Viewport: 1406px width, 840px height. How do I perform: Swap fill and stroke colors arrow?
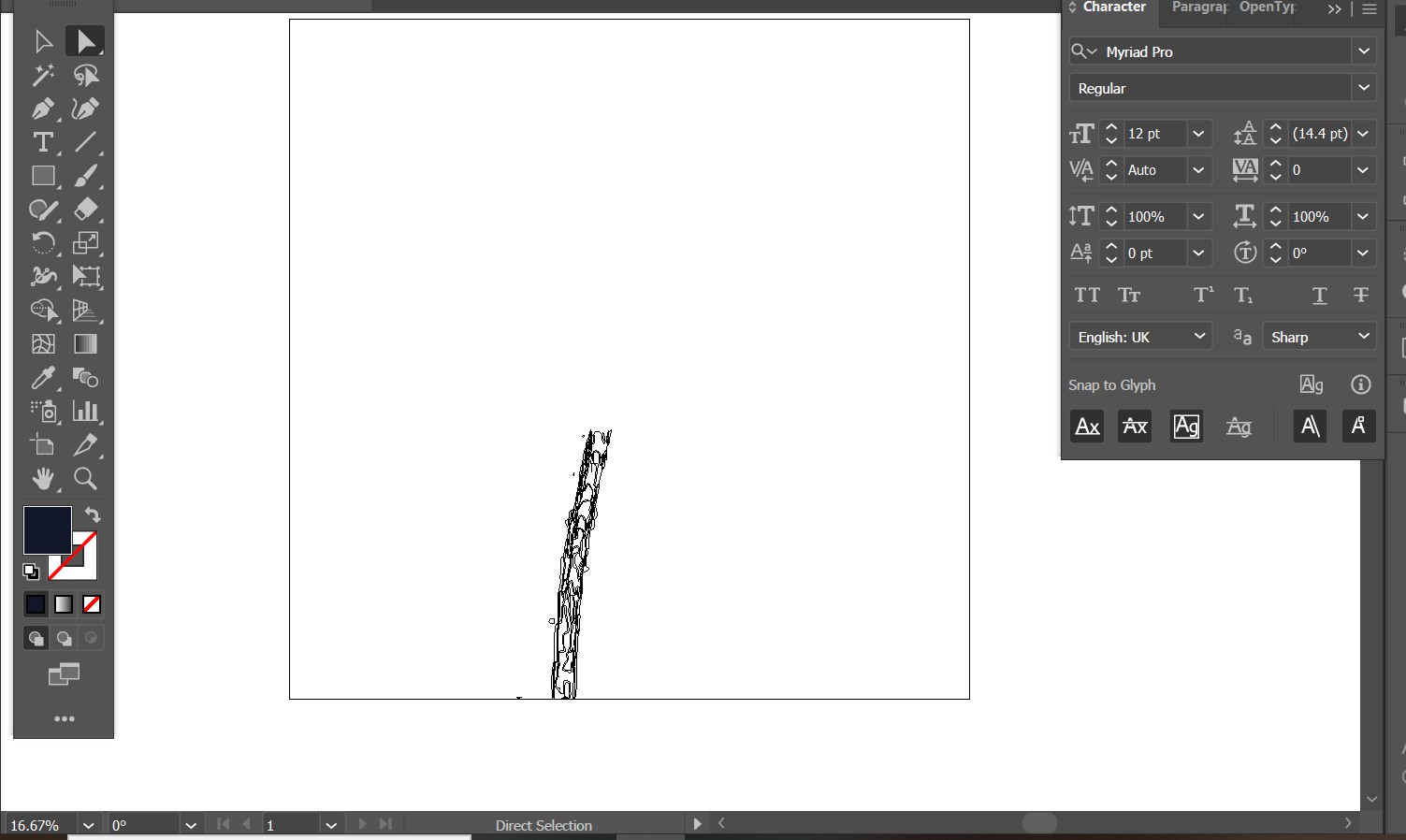click(x=93, y=514)
